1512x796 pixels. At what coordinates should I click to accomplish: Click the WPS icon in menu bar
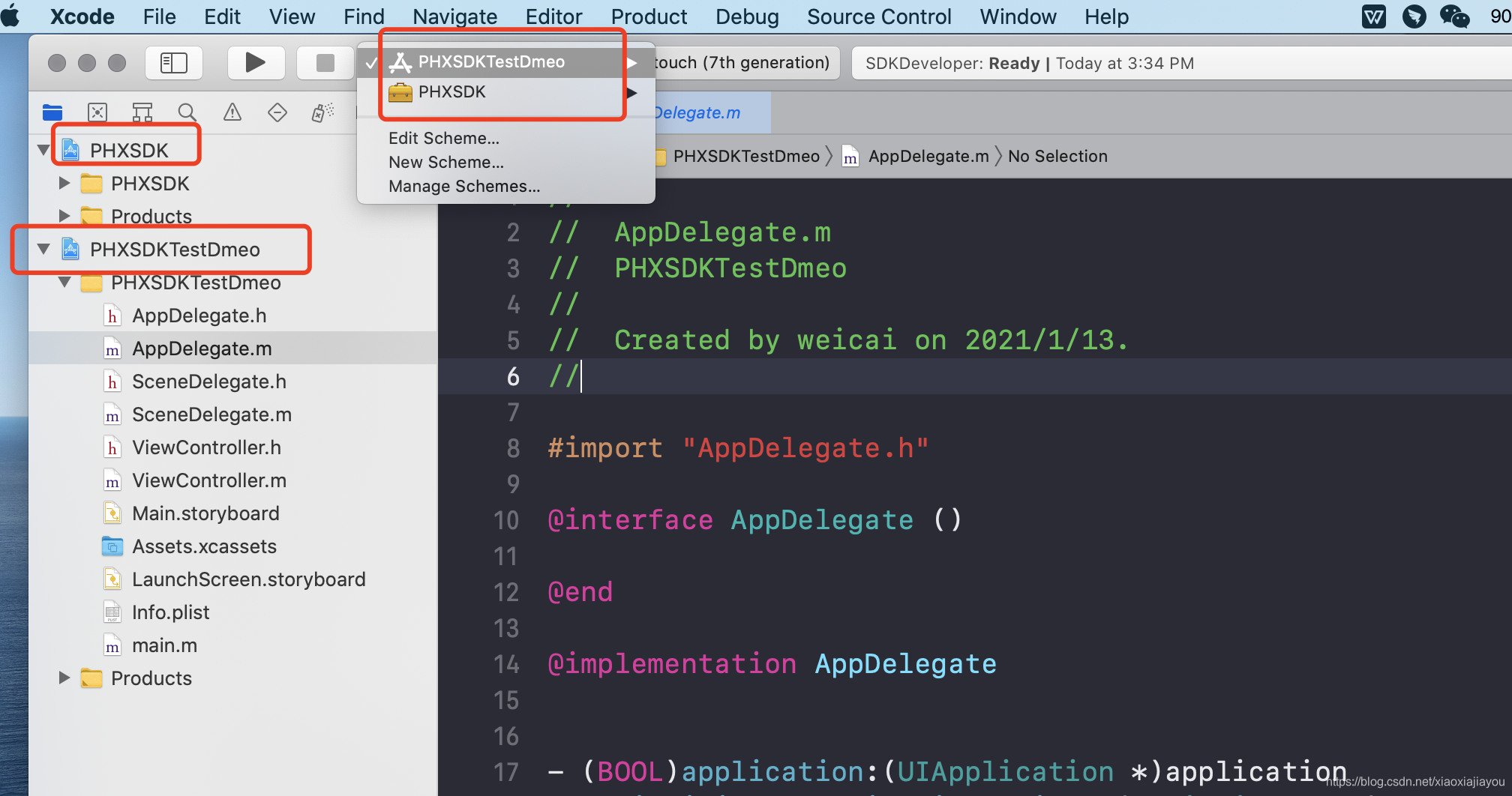[x=1373, y=16]
